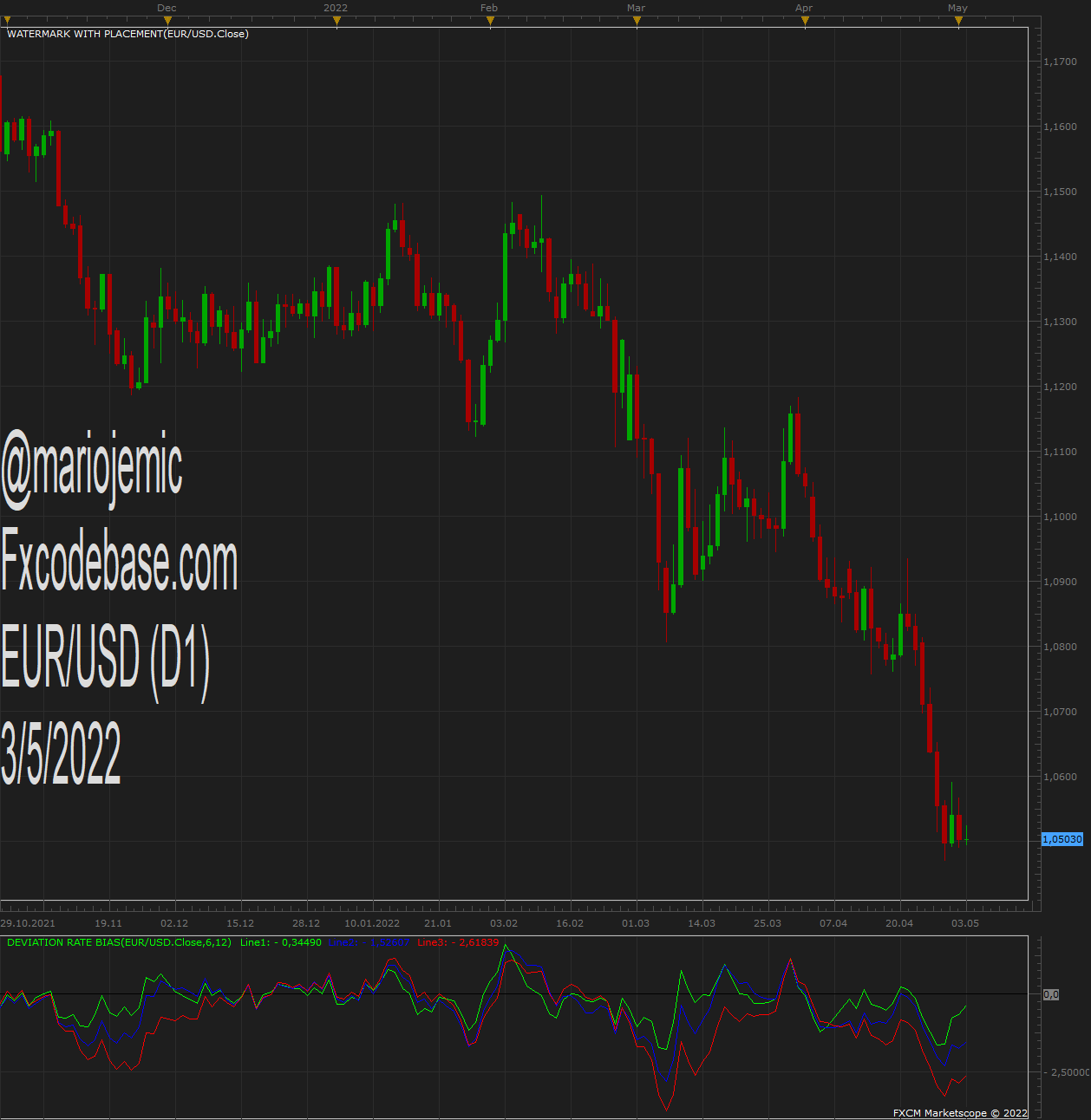Click the 21.01 date axis label
This screenshot has height=1120, width=1091.
tap(438, 923)
